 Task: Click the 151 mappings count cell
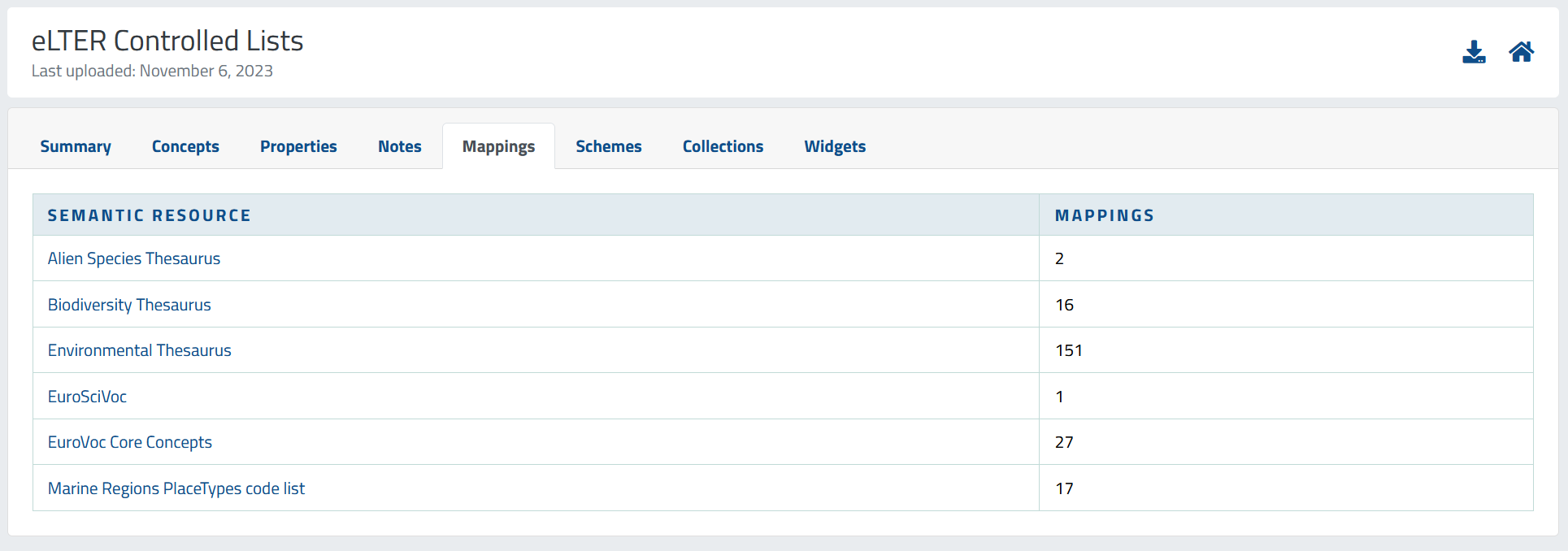tap(1069, 350)
